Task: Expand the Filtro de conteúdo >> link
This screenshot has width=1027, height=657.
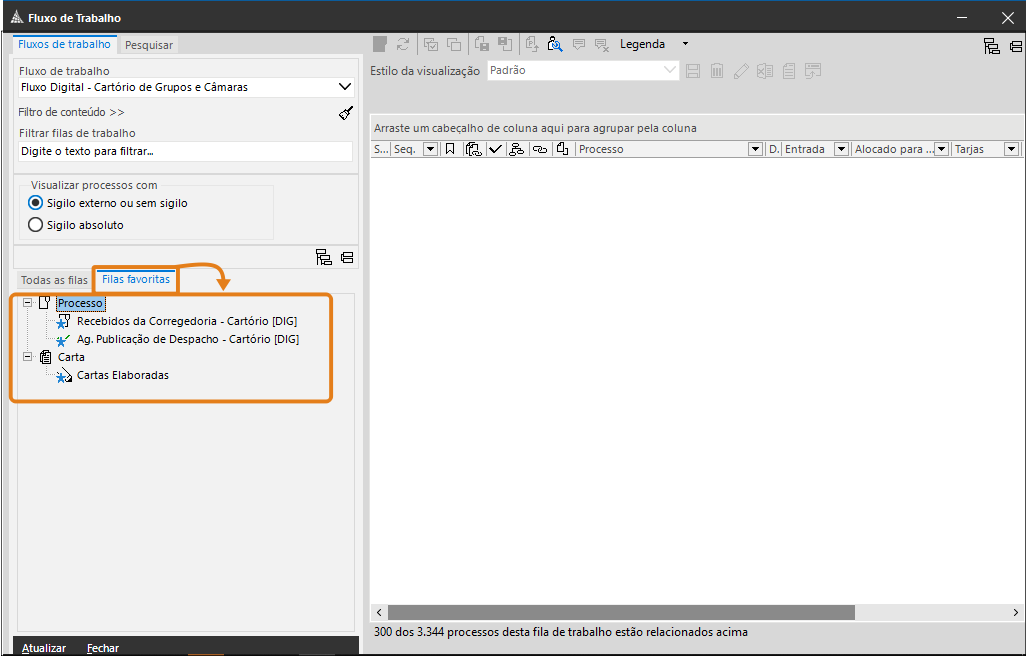Action: [71, 113]
